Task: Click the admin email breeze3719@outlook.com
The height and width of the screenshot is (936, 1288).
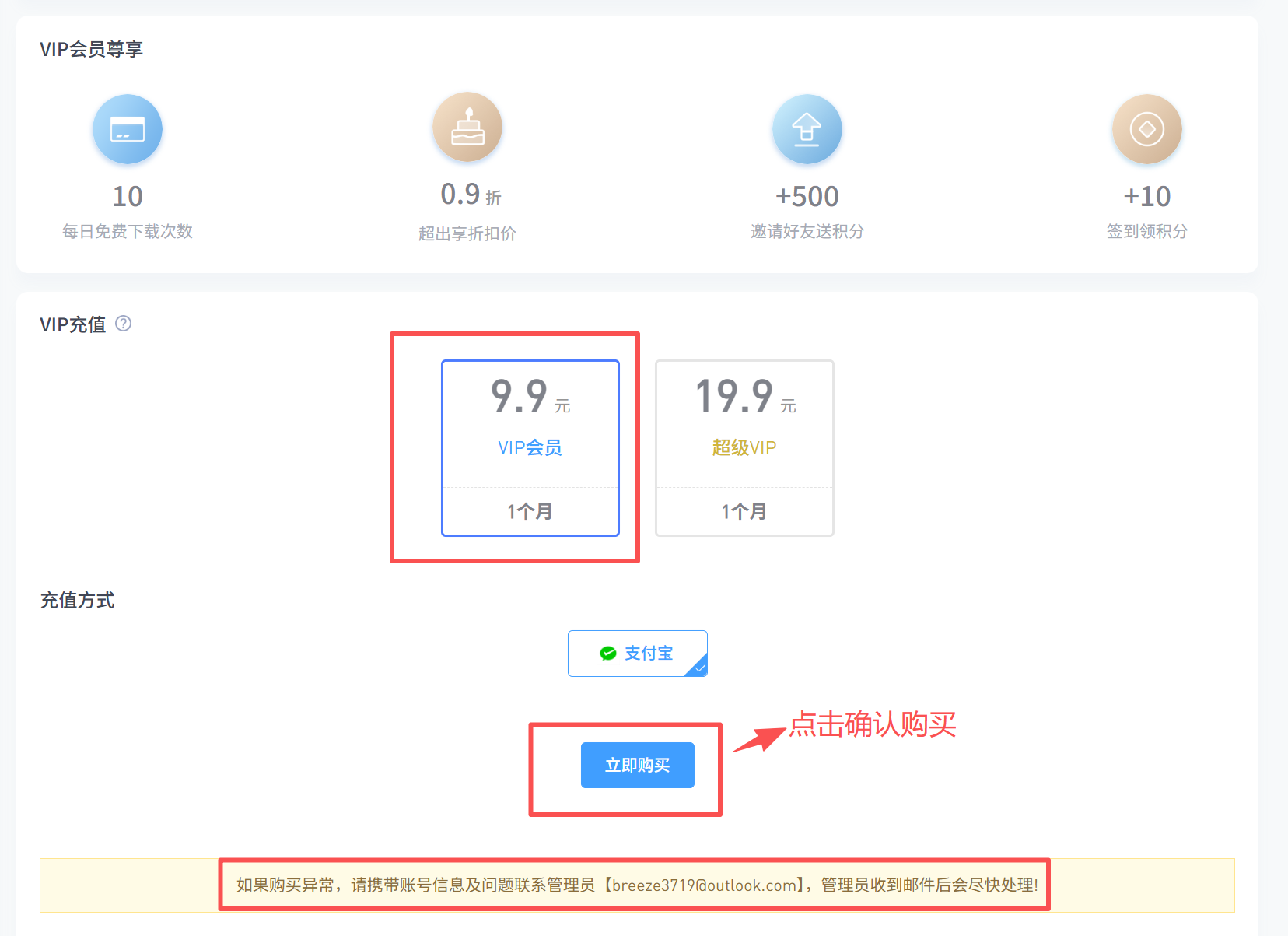Action: (x=704, y=885)
